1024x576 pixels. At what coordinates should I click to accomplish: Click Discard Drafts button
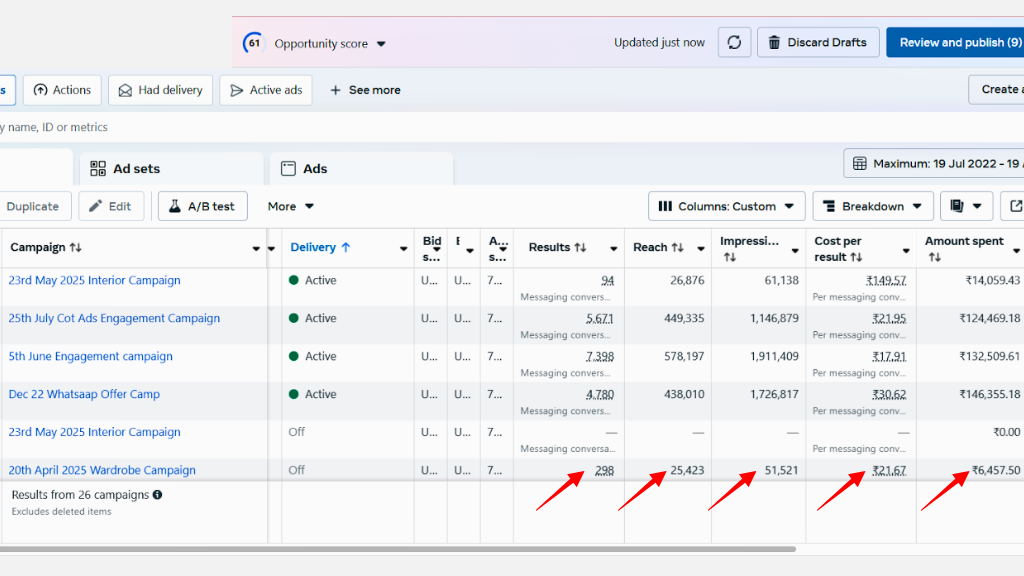pos(818,42)
